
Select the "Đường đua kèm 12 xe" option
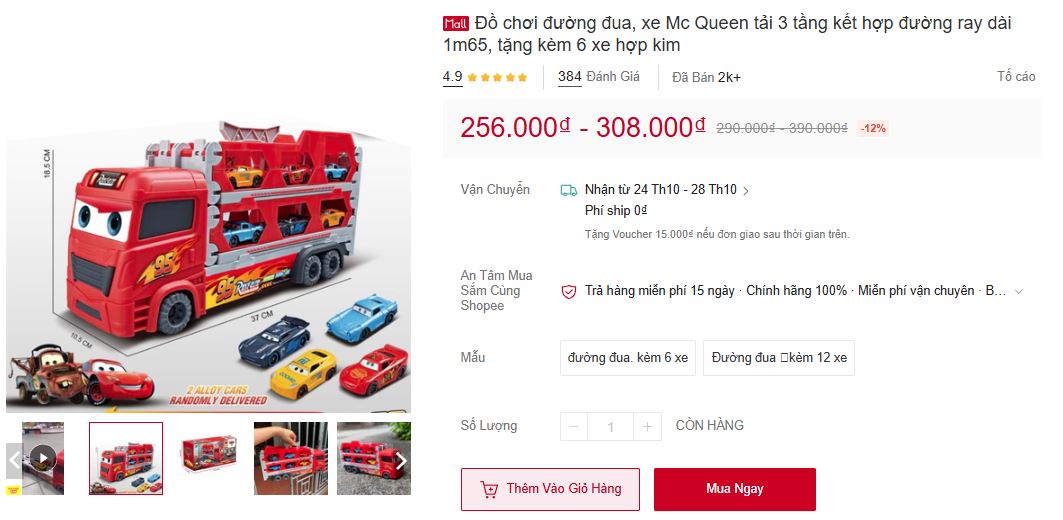[x=779, y=358]
